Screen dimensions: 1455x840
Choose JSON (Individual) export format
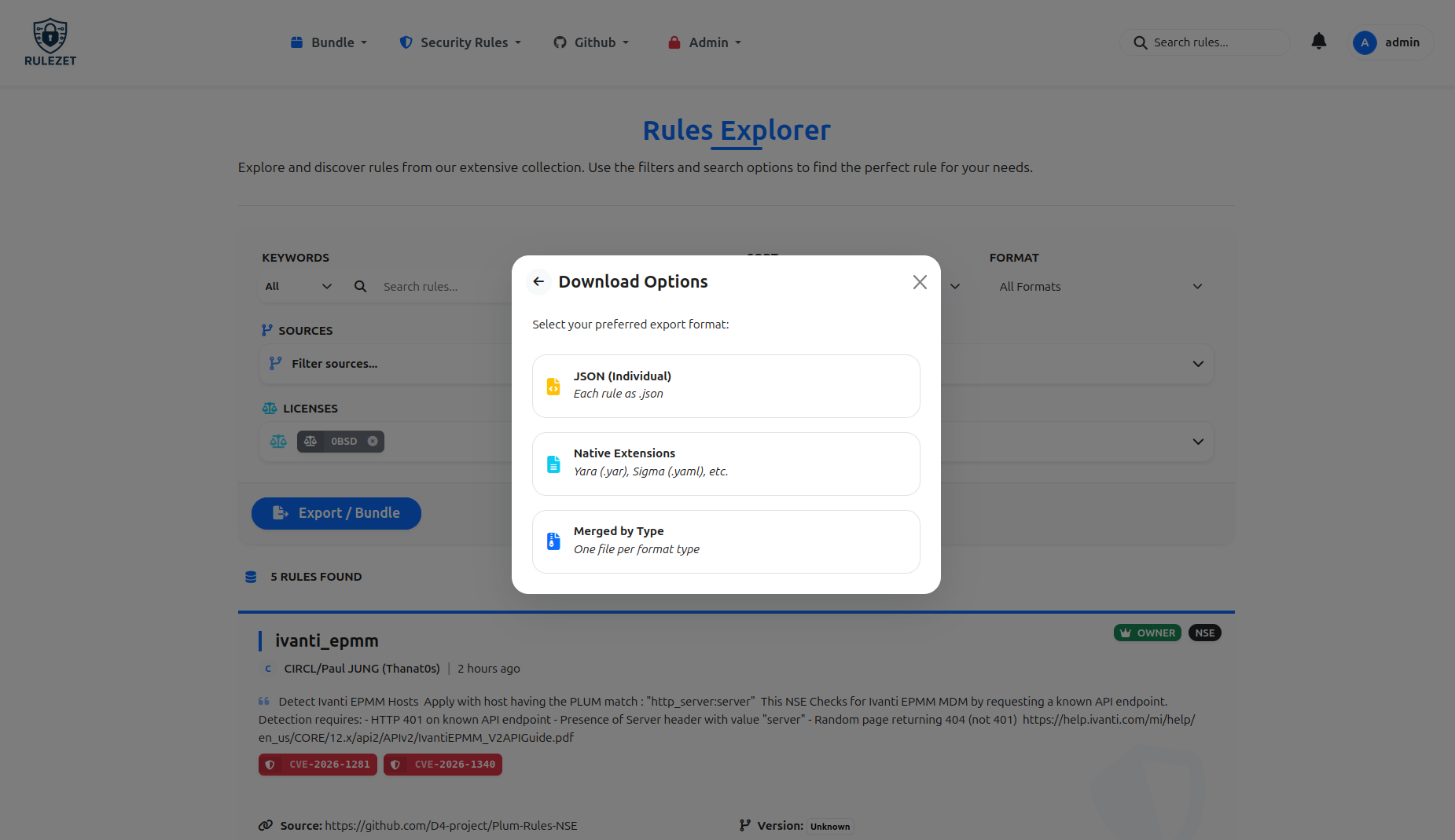[x=726, y=386]
